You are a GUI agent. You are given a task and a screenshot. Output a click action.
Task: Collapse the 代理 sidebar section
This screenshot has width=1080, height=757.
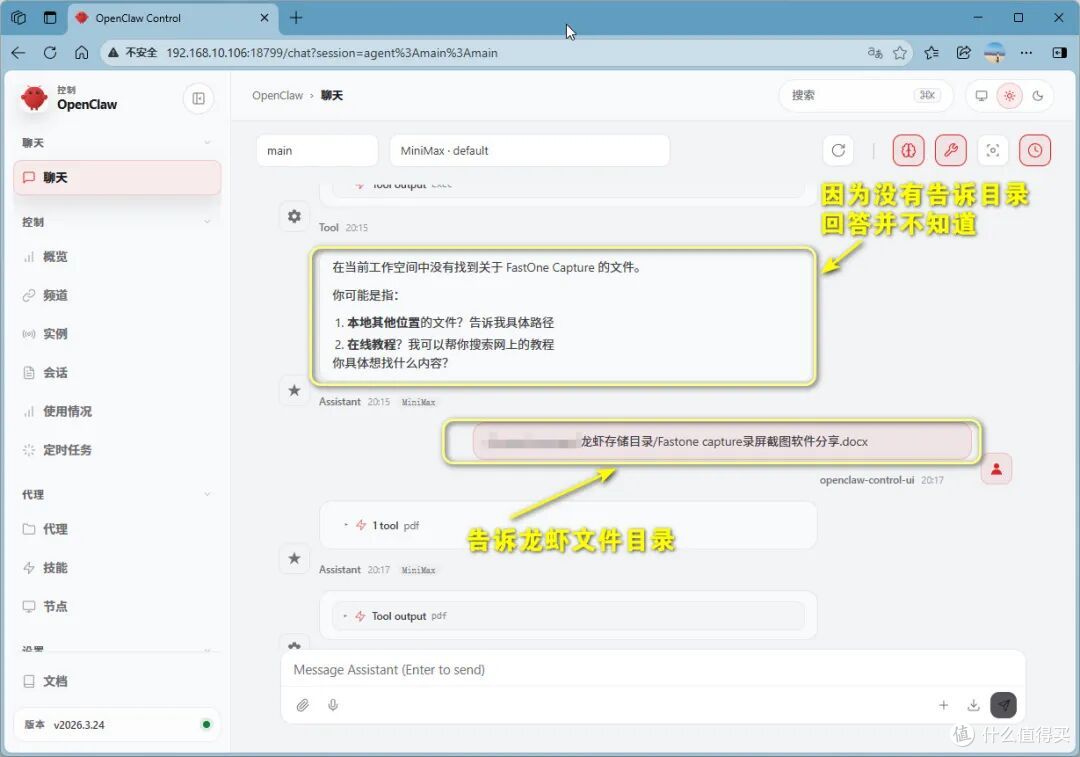click(117, 495)
